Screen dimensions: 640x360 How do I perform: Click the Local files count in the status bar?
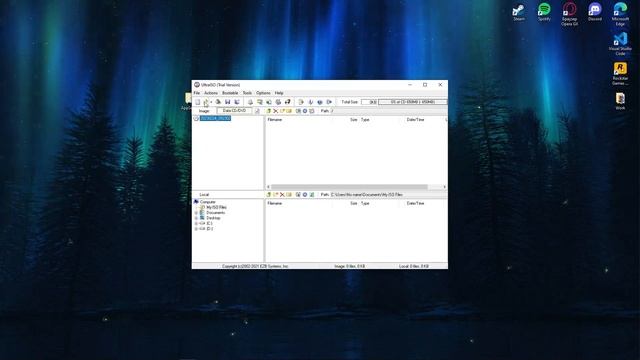414,266
